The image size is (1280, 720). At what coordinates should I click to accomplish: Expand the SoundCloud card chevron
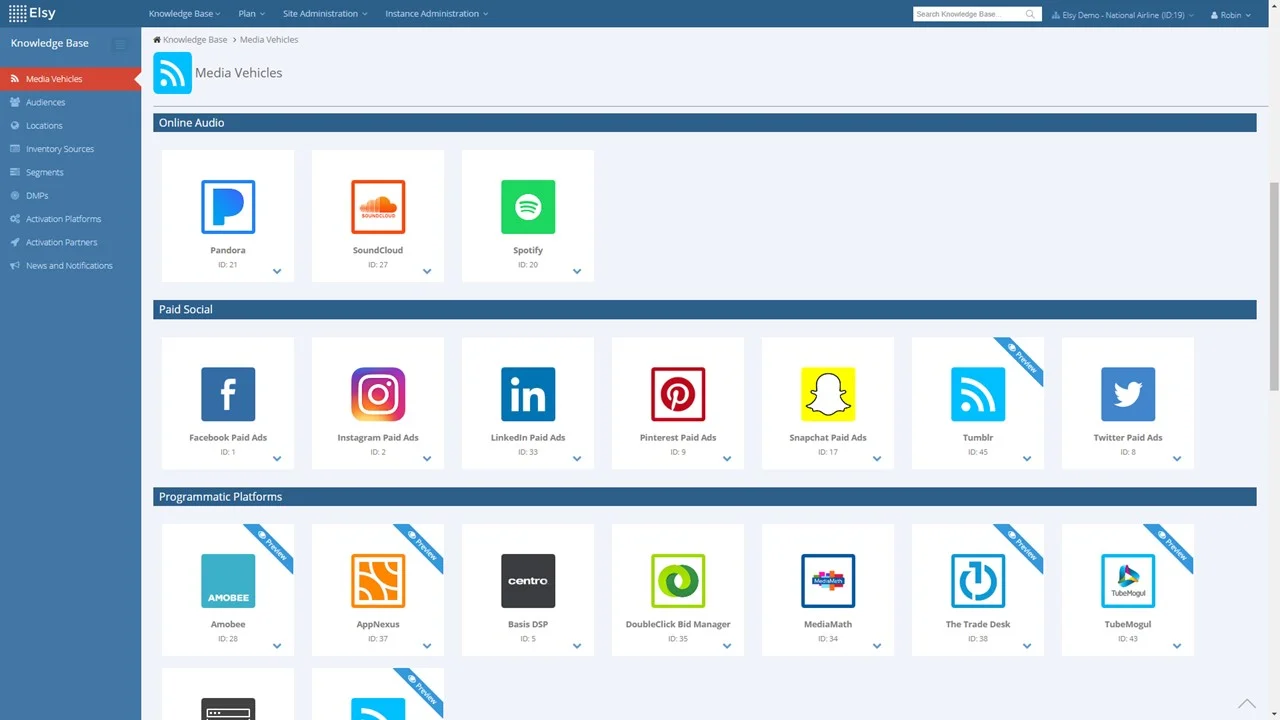point(427,271)
